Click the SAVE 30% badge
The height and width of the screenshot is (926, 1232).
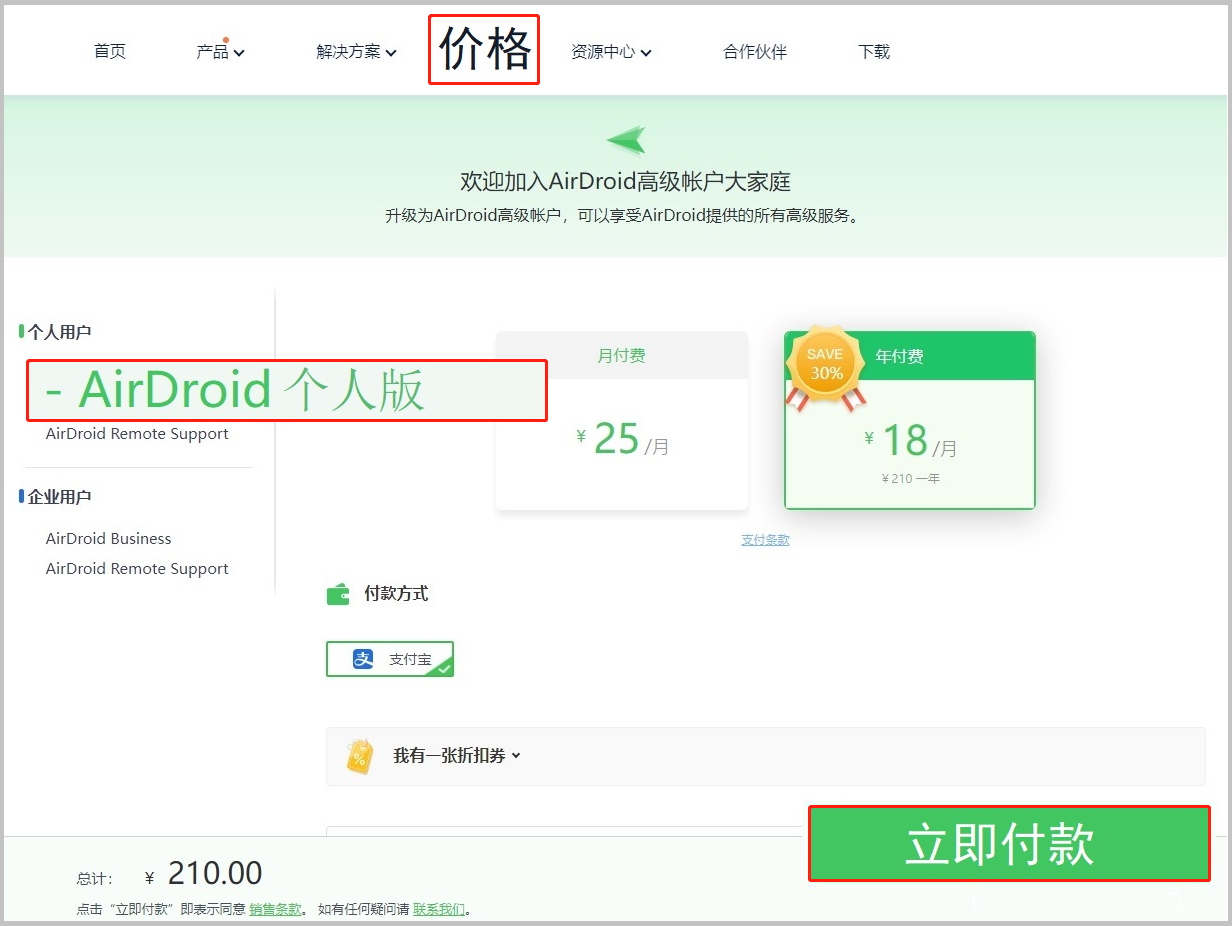825,367
